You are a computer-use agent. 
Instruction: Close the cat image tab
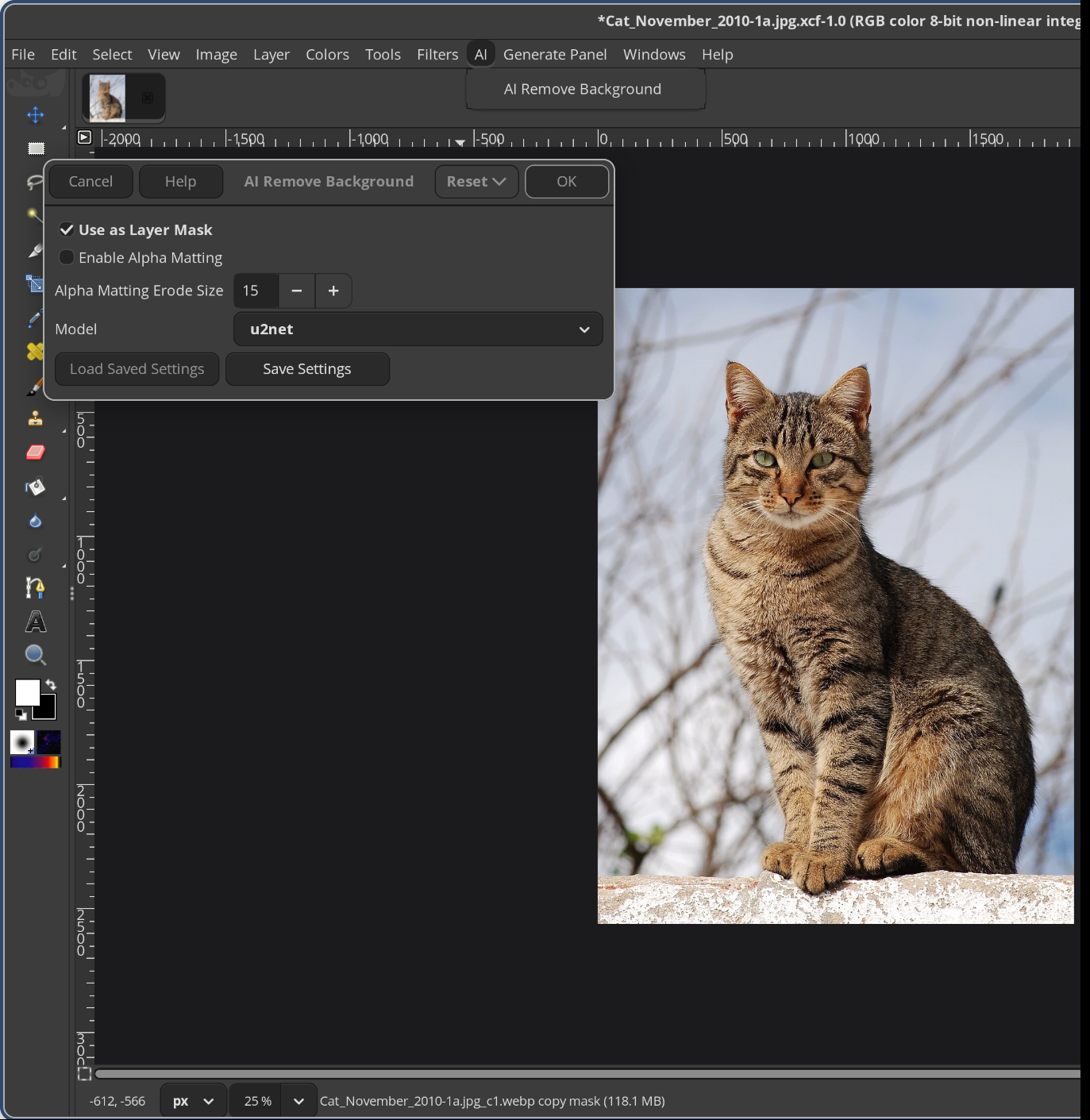[147, 98]
